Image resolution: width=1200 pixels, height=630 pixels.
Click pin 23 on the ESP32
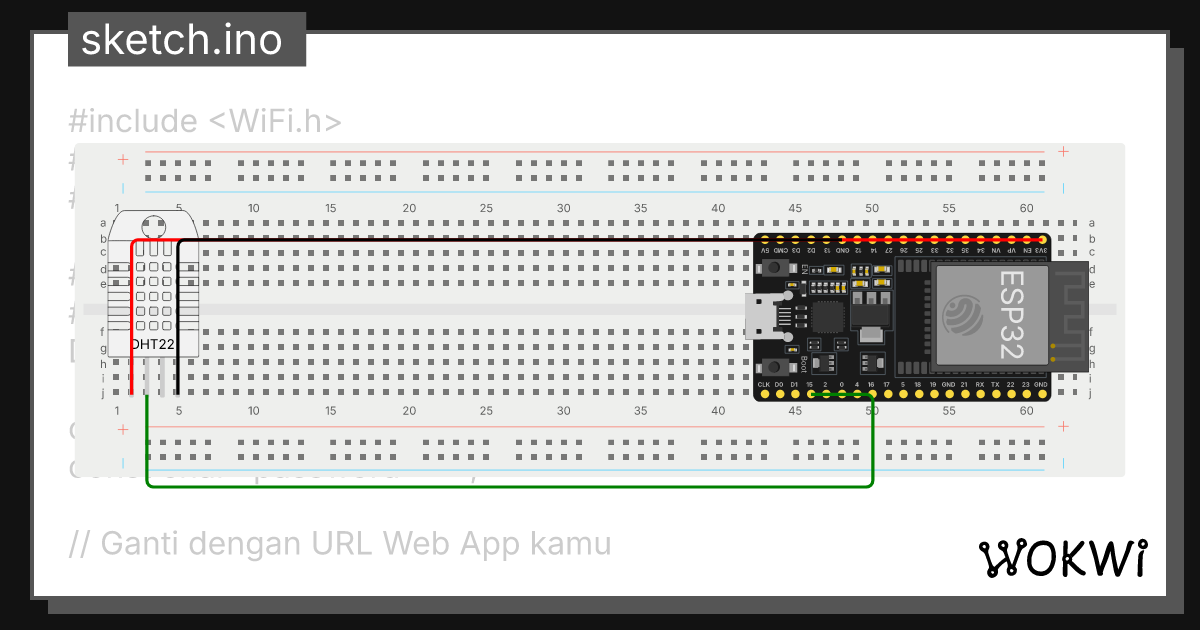click(x=1026, y=395)
